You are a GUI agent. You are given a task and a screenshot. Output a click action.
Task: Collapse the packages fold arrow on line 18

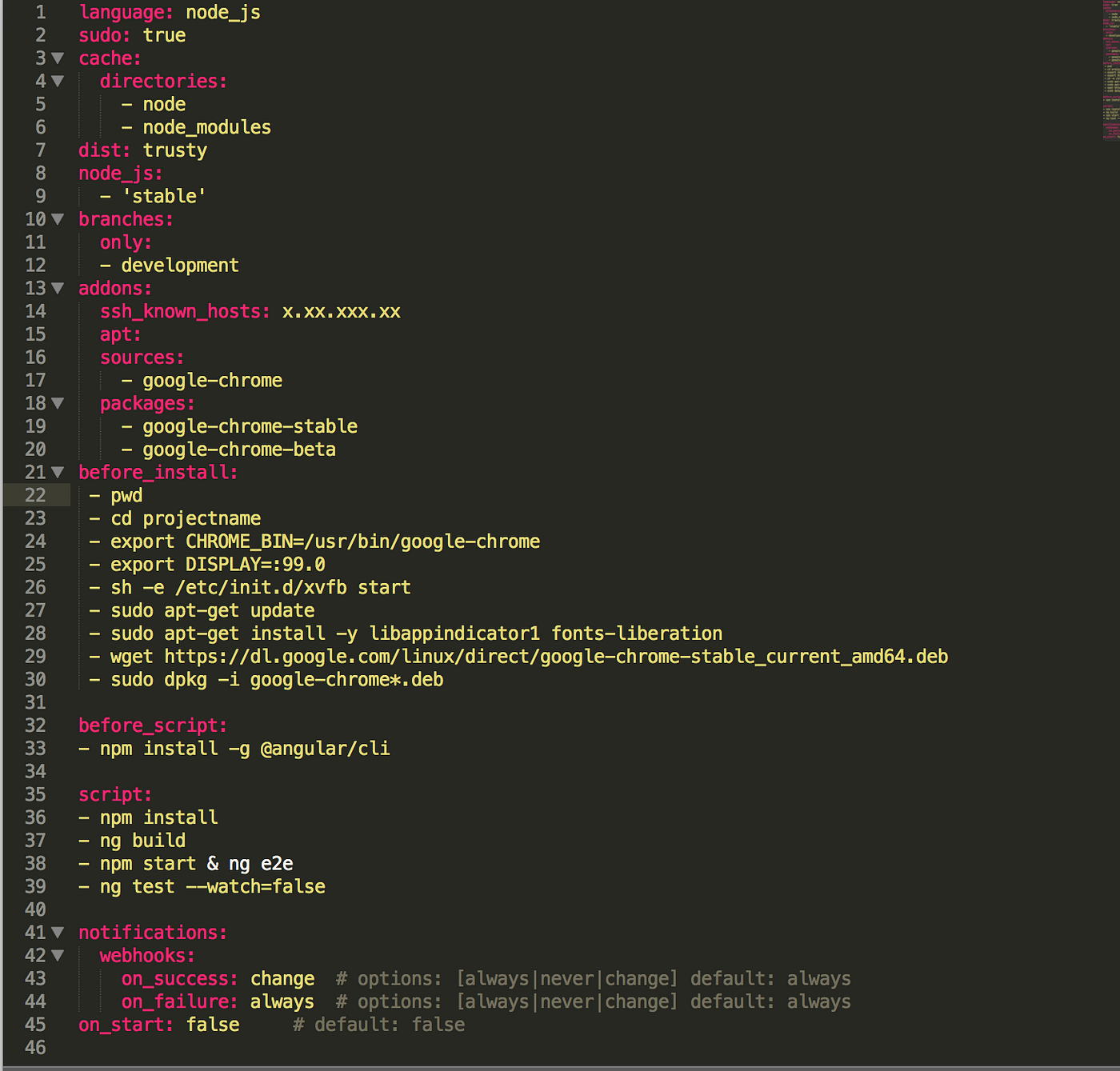[x=58, y=404]
